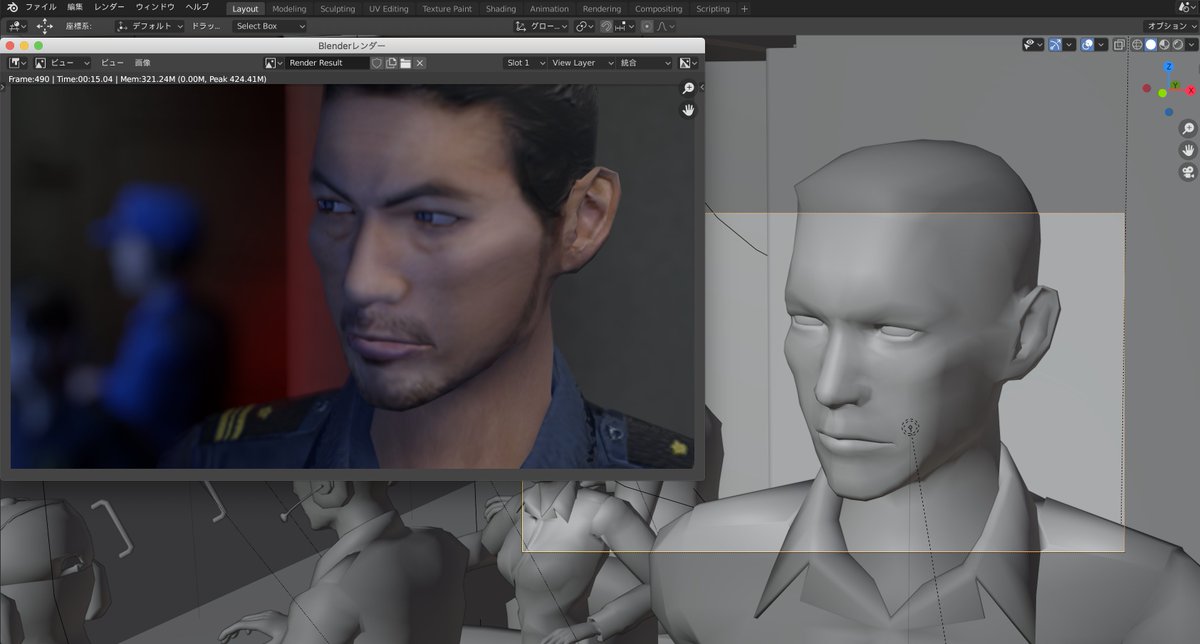Switch to the Shading workspace tab
Image resolution: width=1200 pixels, height=644 pixels.
pyautogui.click(x=500, y=8)
